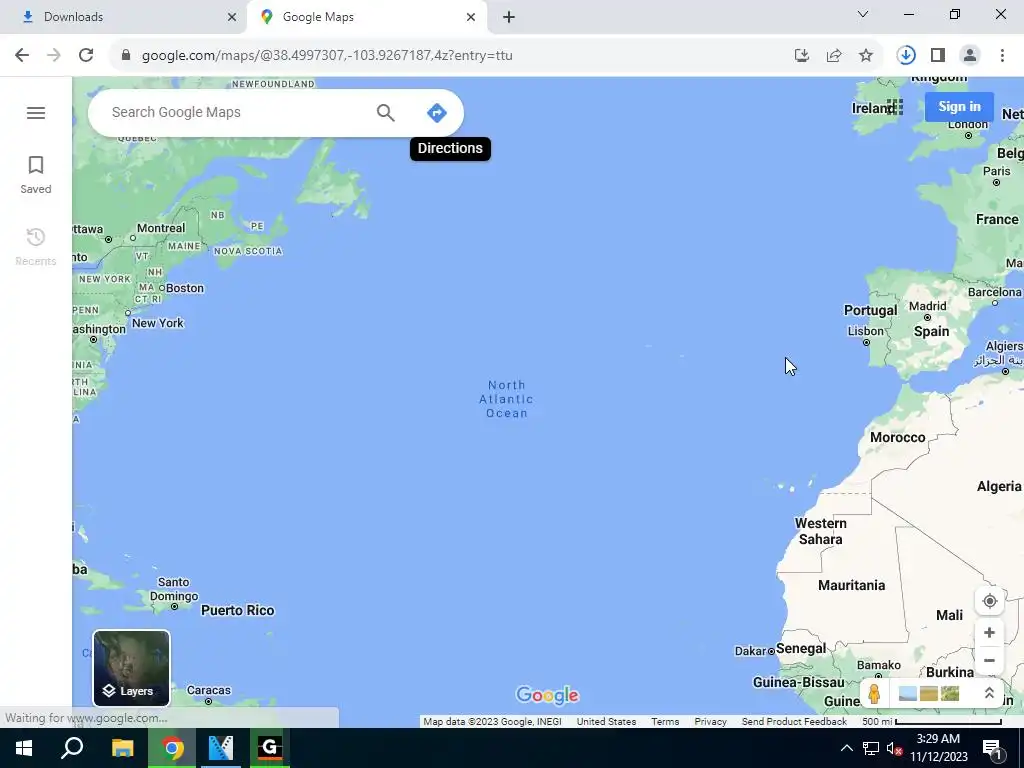Screen dimensions: 1024x768
Task: Show your location with the target icon
Action: point(989,601)
